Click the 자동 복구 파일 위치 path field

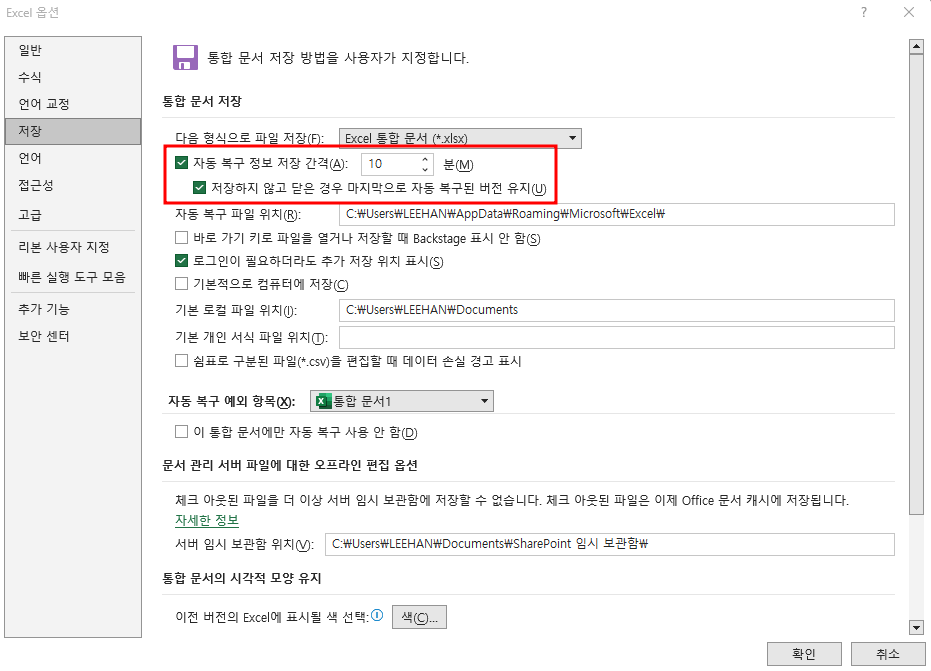pyautogui.click(x=617, y=214)
